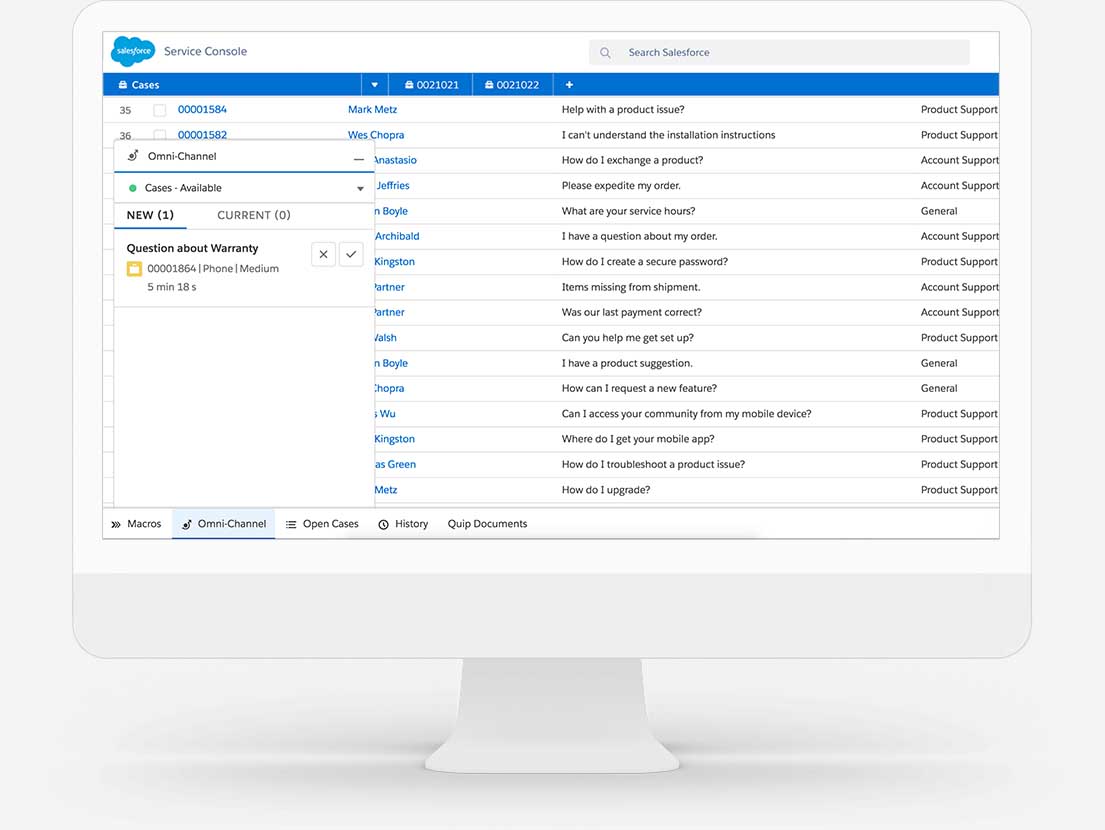
Task: Click the search magnifier icon
Action: point(604,52)
